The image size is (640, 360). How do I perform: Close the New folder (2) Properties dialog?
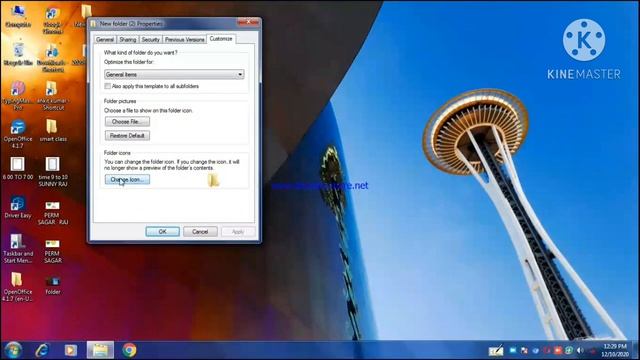tap(248, 22)
